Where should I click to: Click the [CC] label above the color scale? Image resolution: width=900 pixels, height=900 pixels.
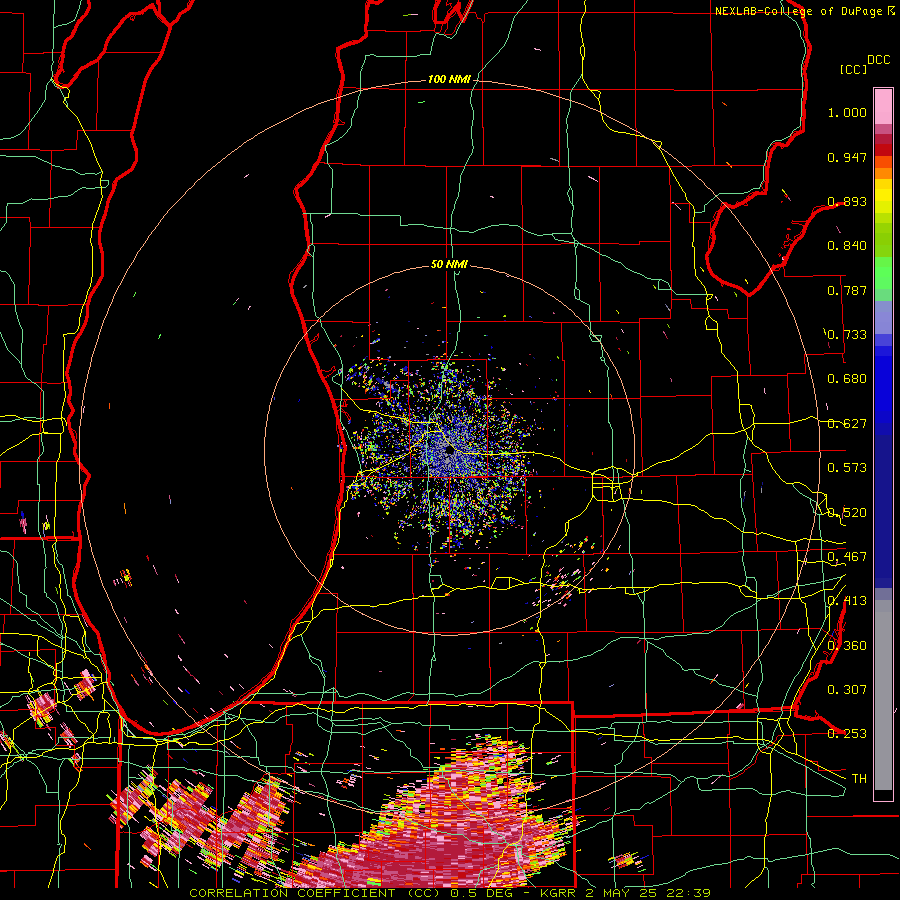[x=853, y=69]
